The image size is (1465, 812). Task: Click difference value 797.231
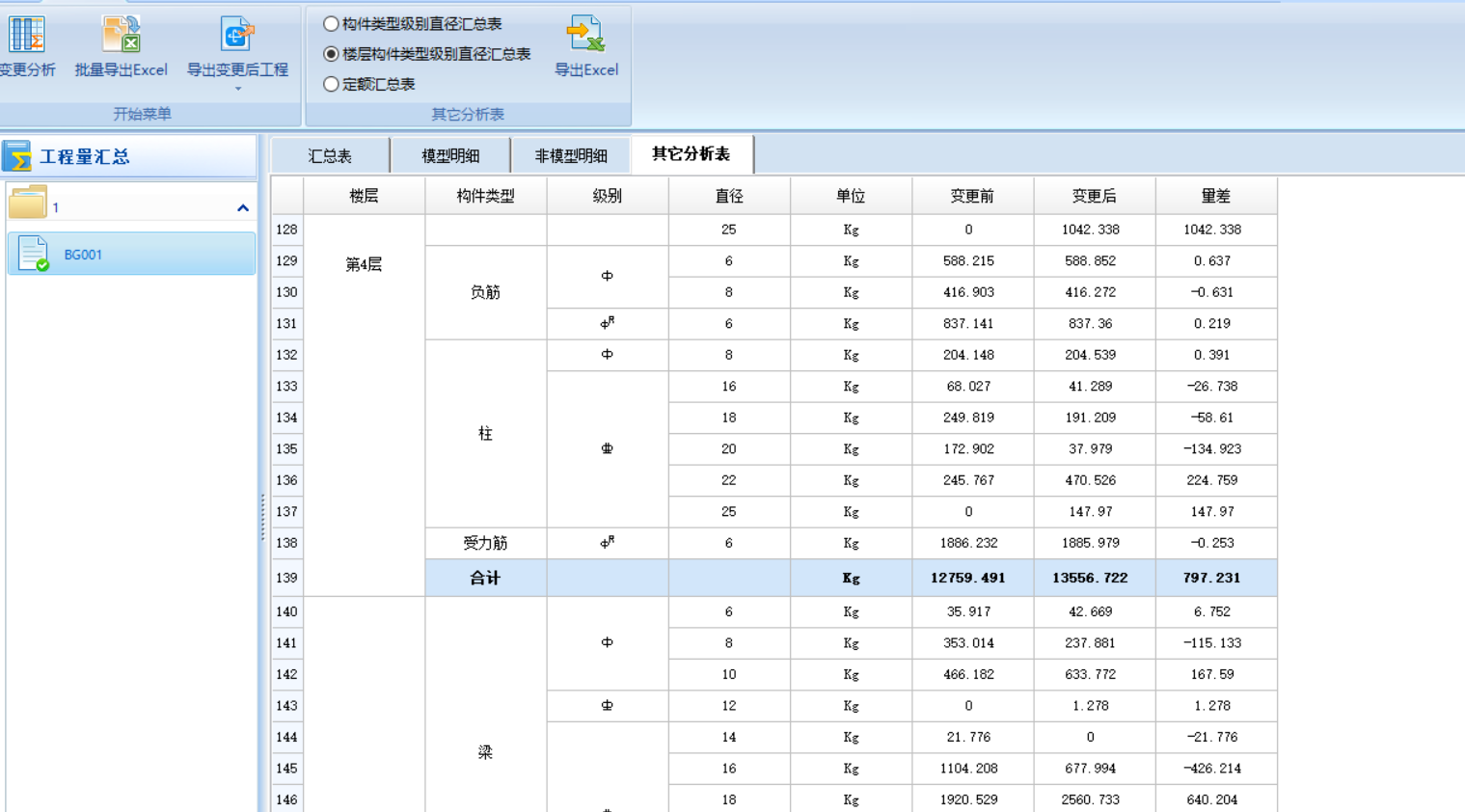point(1212,578)
